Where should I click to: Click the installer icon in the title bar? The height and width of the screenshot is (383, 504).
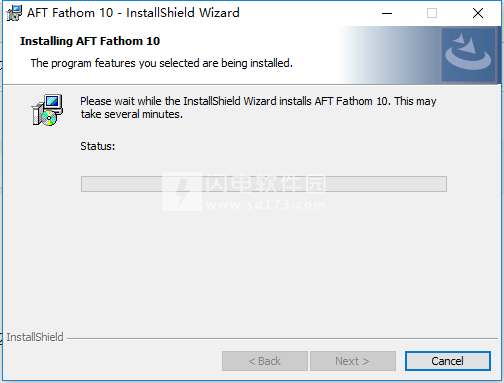click(x=14, y=13)
